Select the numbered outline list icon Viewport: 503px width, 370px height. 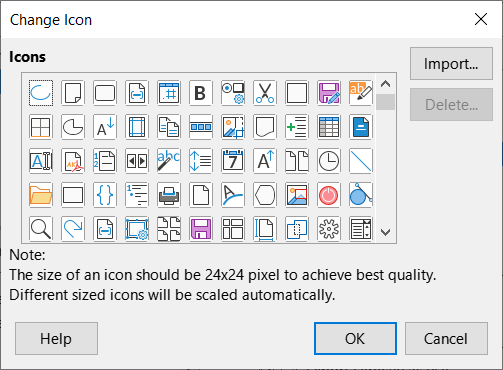point(137,195)
